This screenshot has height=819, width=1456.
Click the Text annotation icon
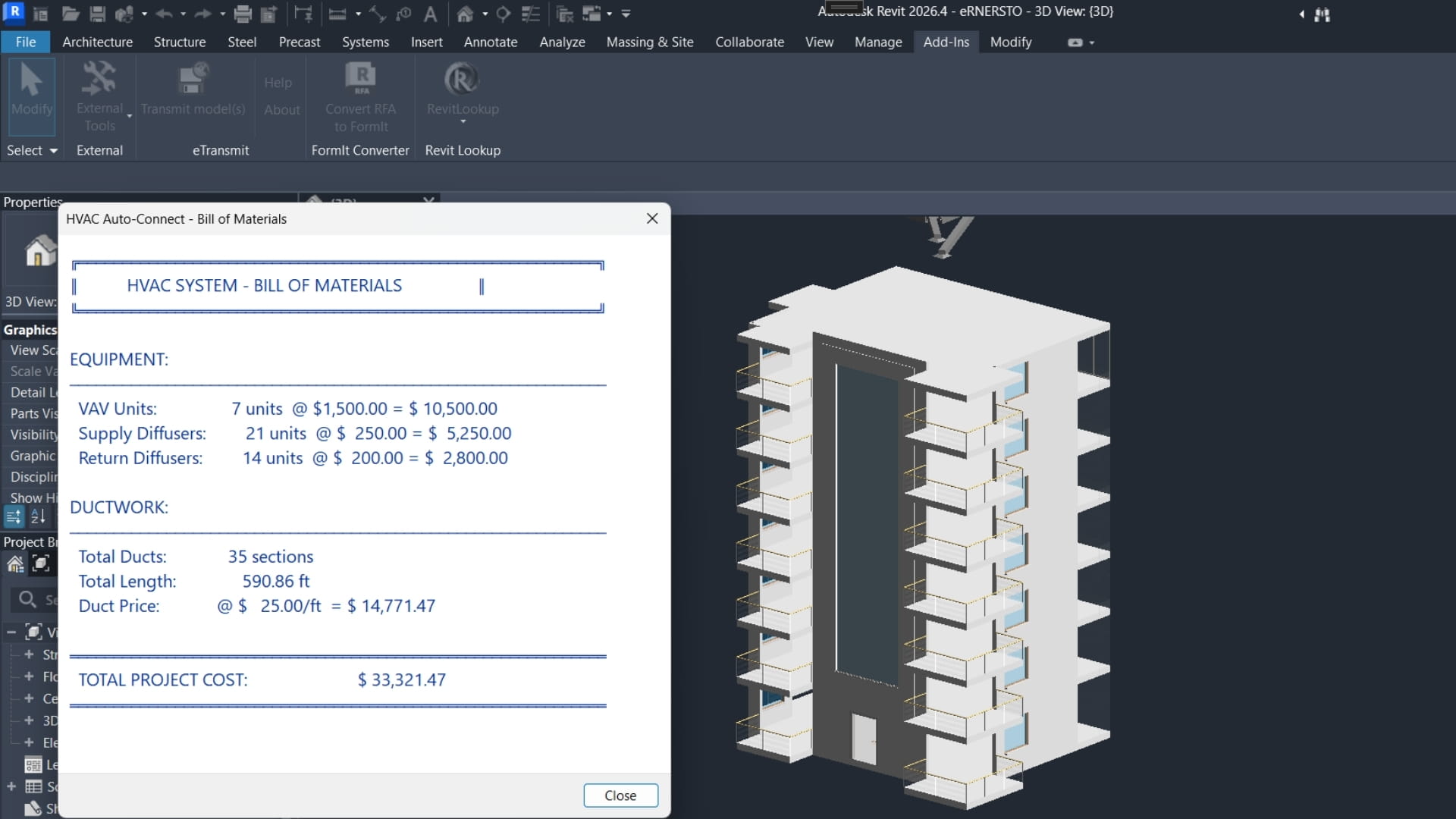(x=431, y=13)
